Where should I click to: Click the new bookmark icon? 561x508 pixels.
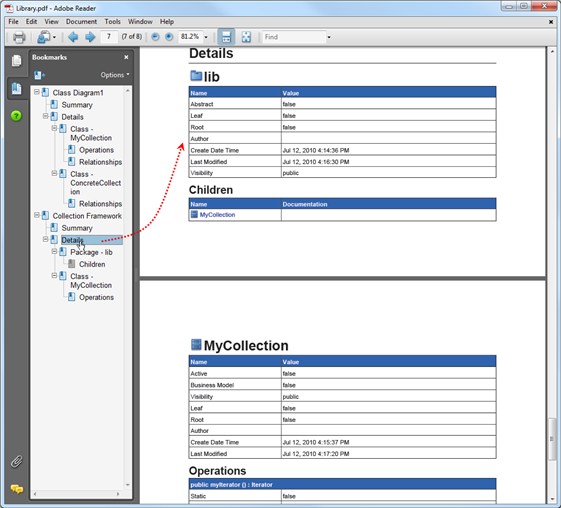click(39, 75)
